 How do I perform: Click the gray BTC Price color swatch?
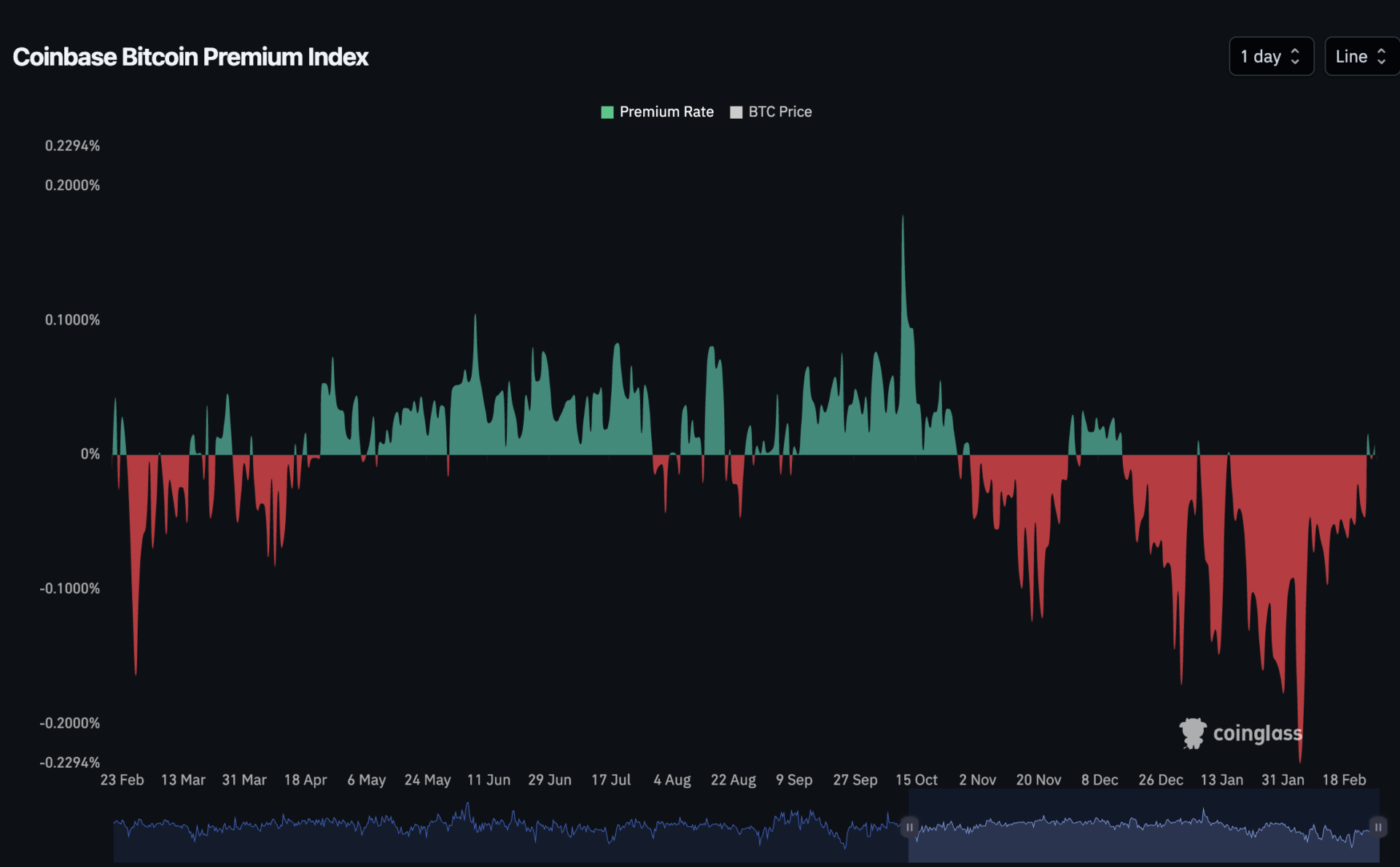tap(736, 112)
